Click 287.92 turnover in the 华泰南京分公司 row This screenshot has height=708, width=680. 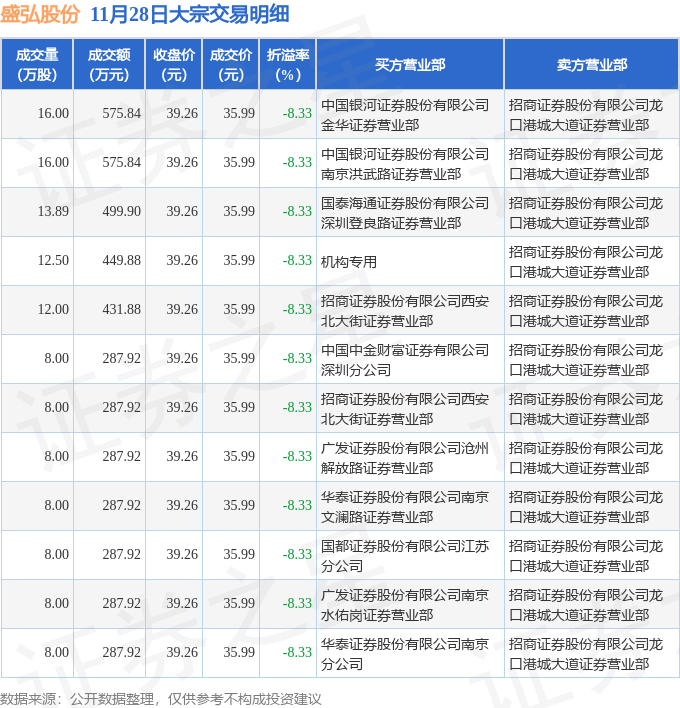[x=121, y=652]
